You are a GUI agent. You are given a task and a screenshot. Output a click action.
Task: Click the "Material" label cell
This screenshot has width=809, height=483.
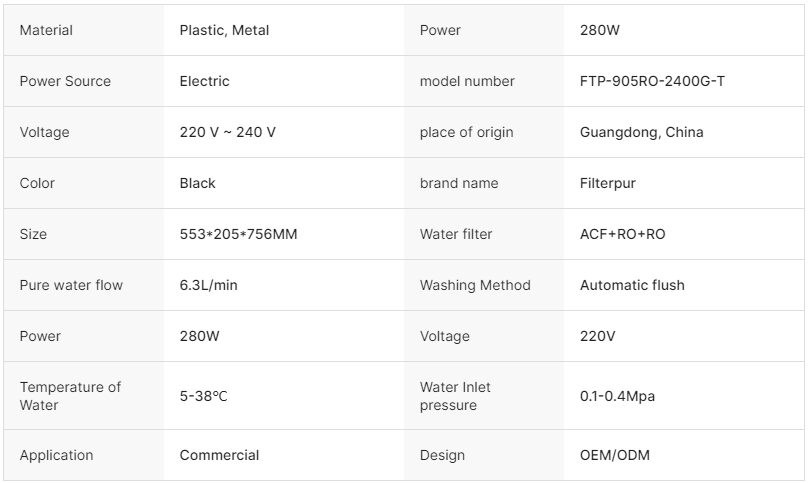coord(46,30)
